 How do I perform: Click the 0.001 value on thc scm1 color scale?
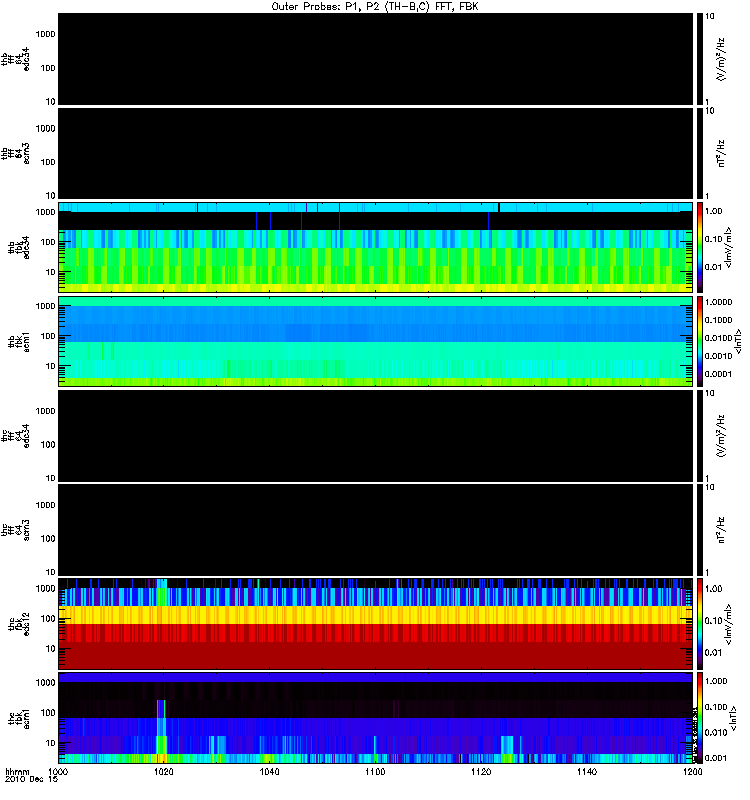pos(716,758)
